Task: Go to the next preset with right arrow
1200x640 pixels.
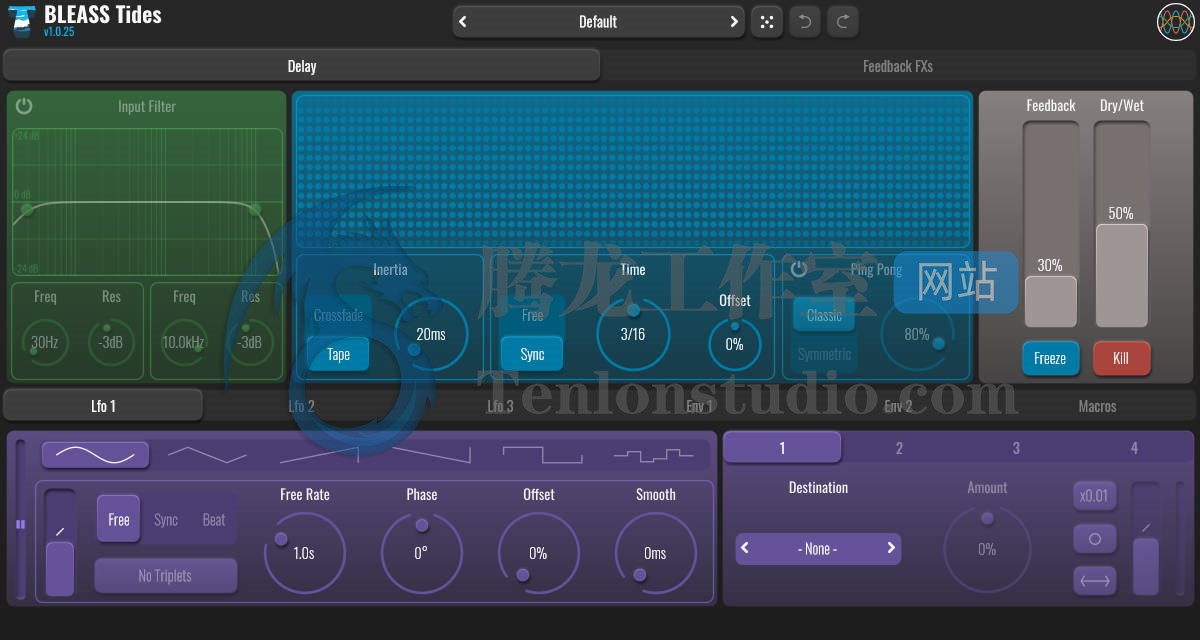Action: tap(734, 21)
